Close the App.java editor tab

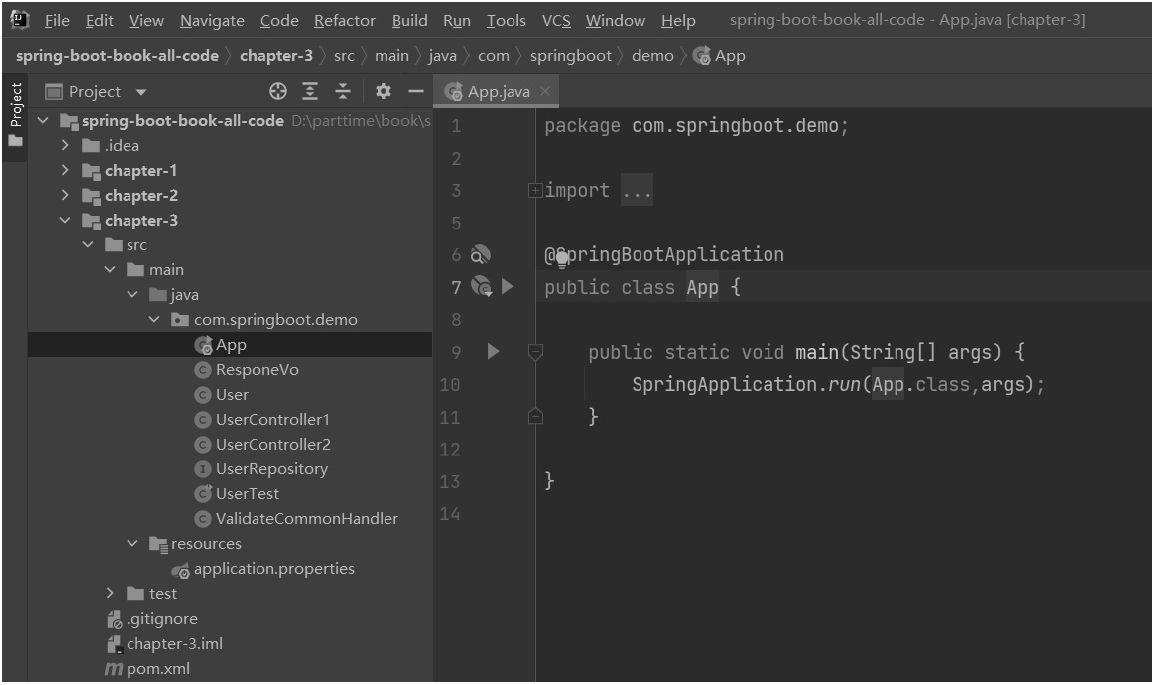point(545,91)
